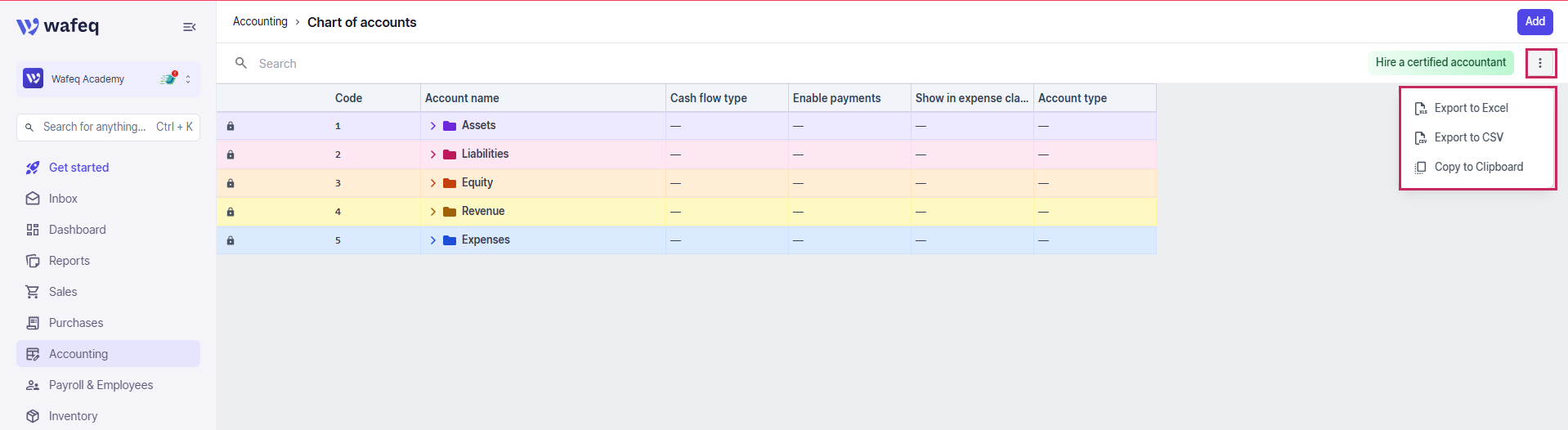This screenshot has width=1568, height=430.
Task: Open the three-dot more options button
Action: (1540, 63)
